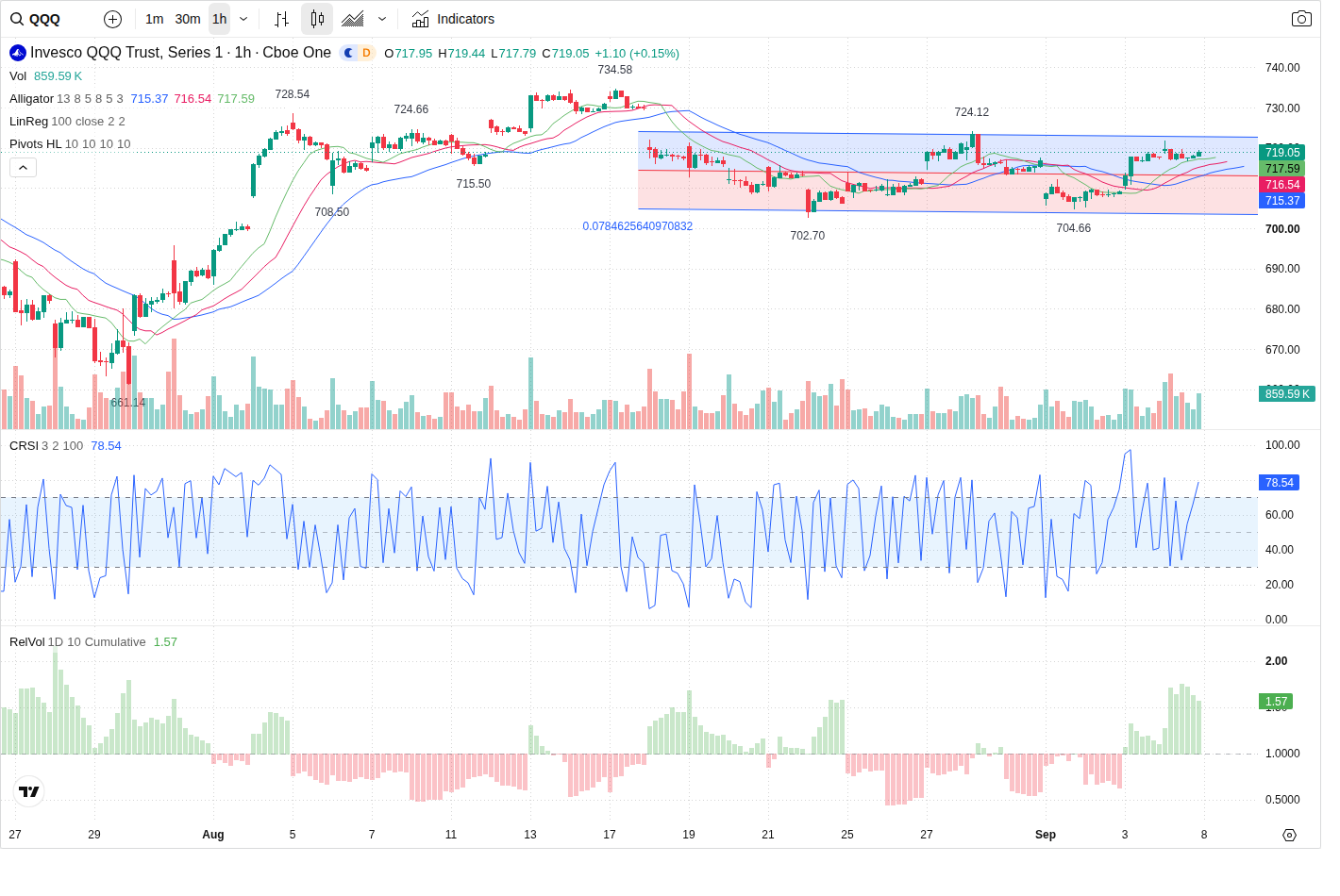Open the Indicators dialog

tap(453, 19)
